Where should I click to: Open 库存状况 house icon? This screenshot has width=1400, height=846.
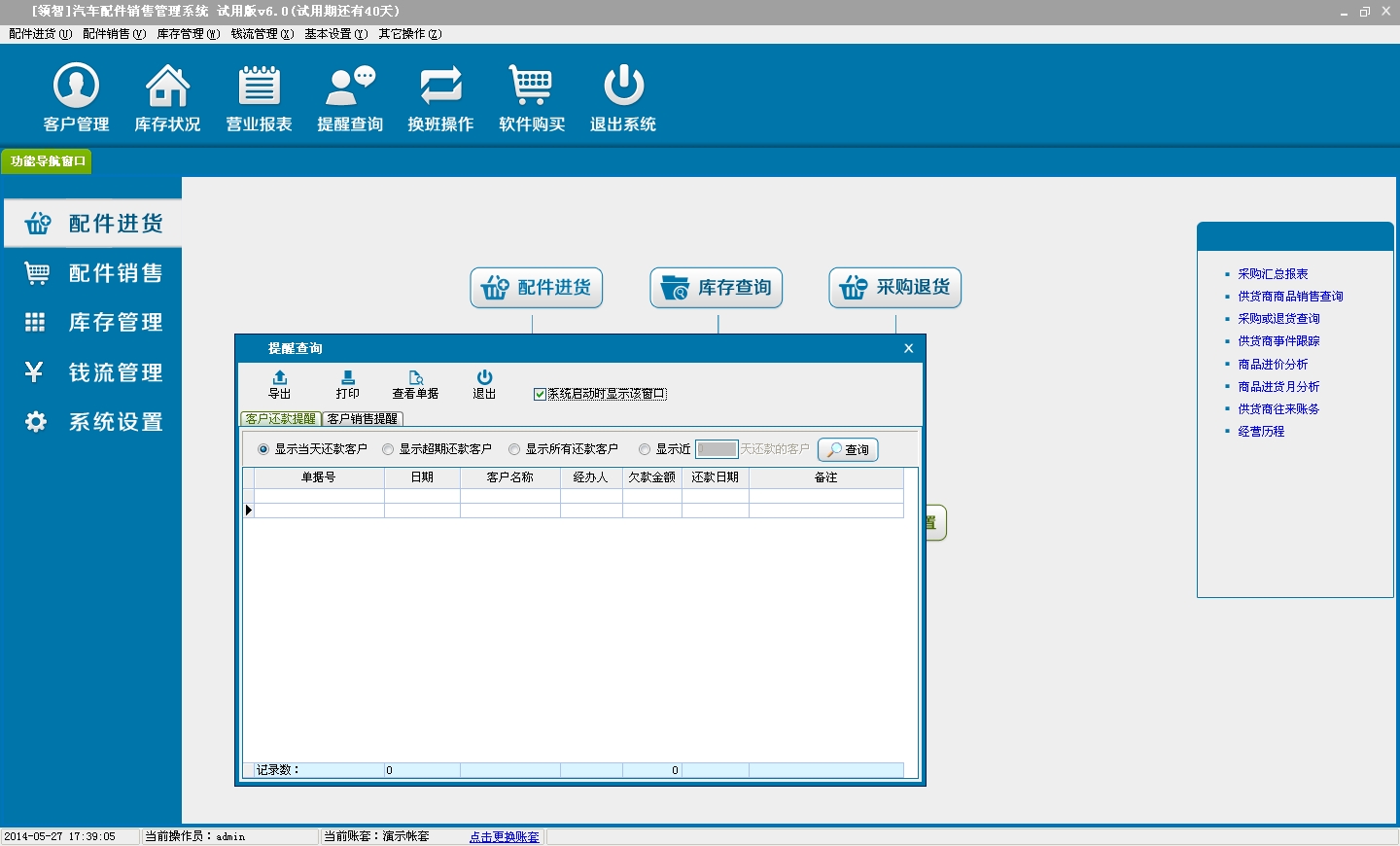click(167, 97)
